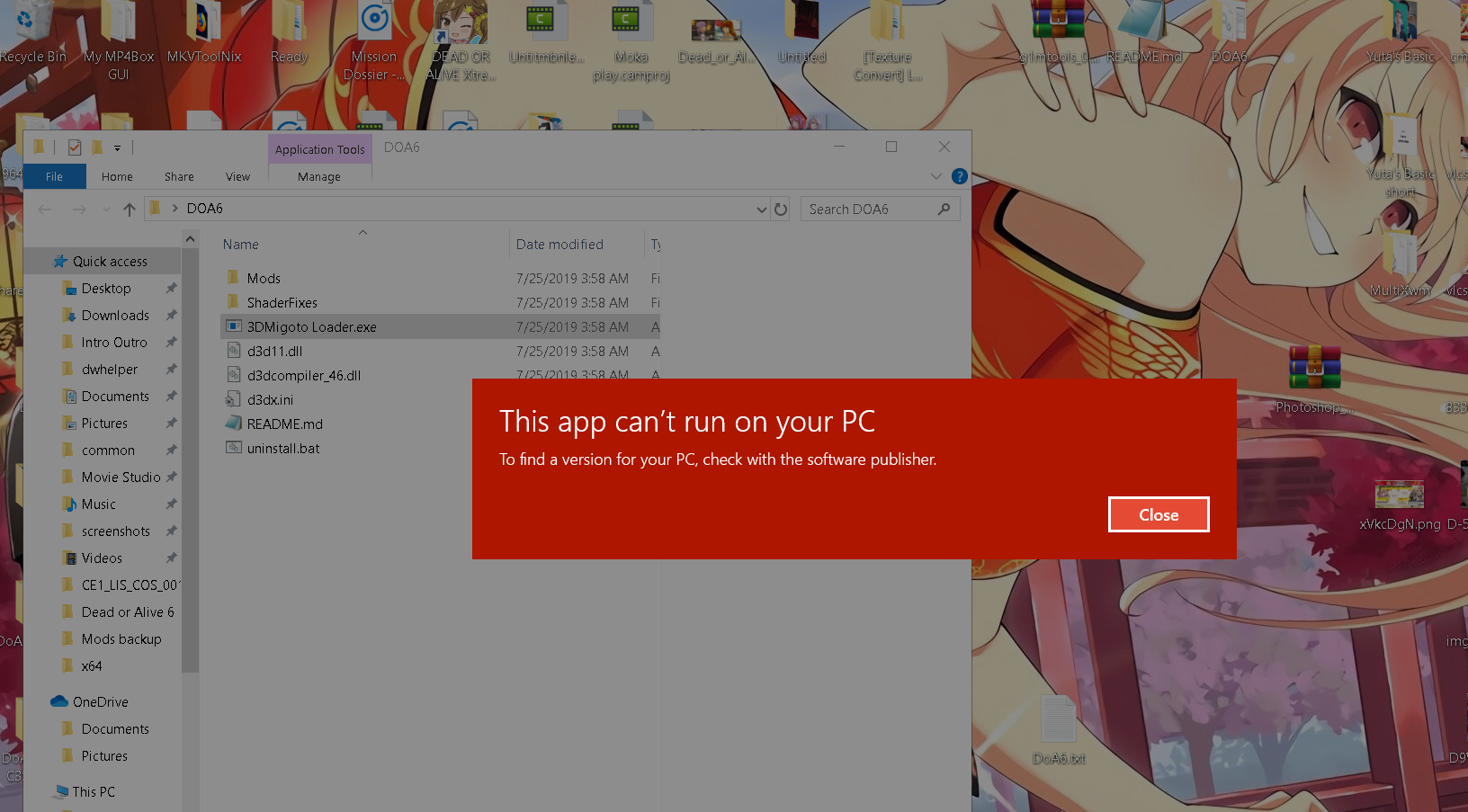Switch to the Home ribbon tab
The width and height of the screenshot is (1468, 812).
(x=117, y=176)
